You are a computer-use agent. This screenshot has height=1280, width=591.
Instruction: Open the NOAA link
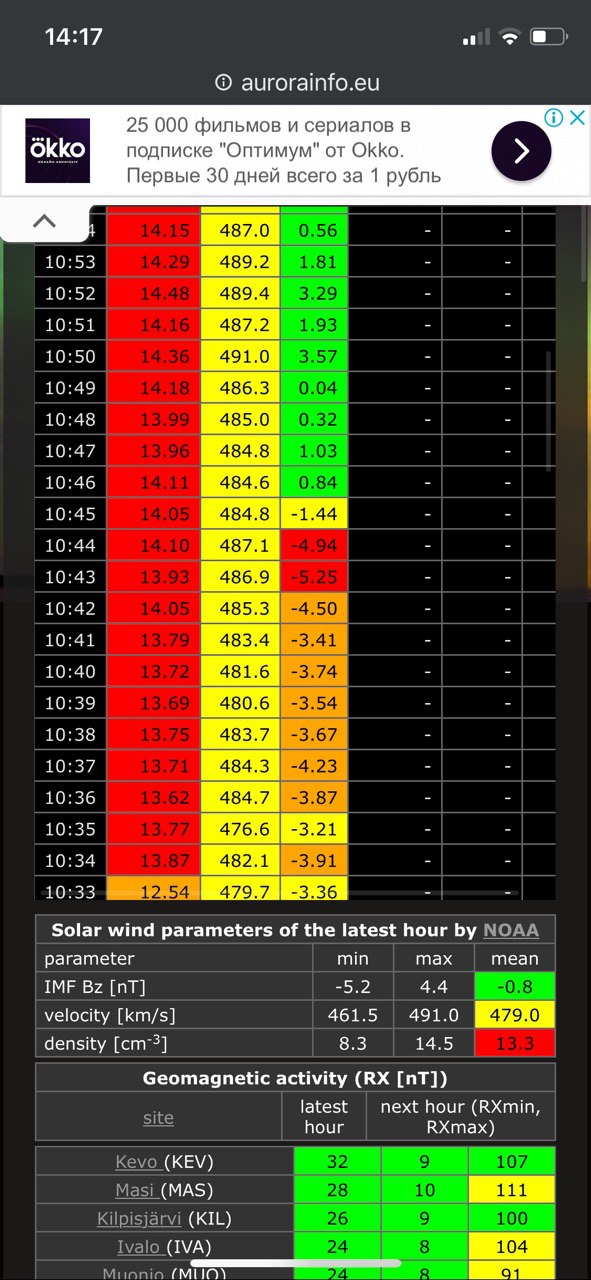coord(511,930)
